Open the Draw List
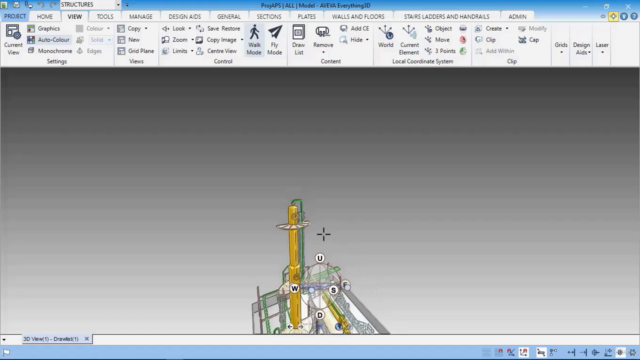 click(299, 40)
